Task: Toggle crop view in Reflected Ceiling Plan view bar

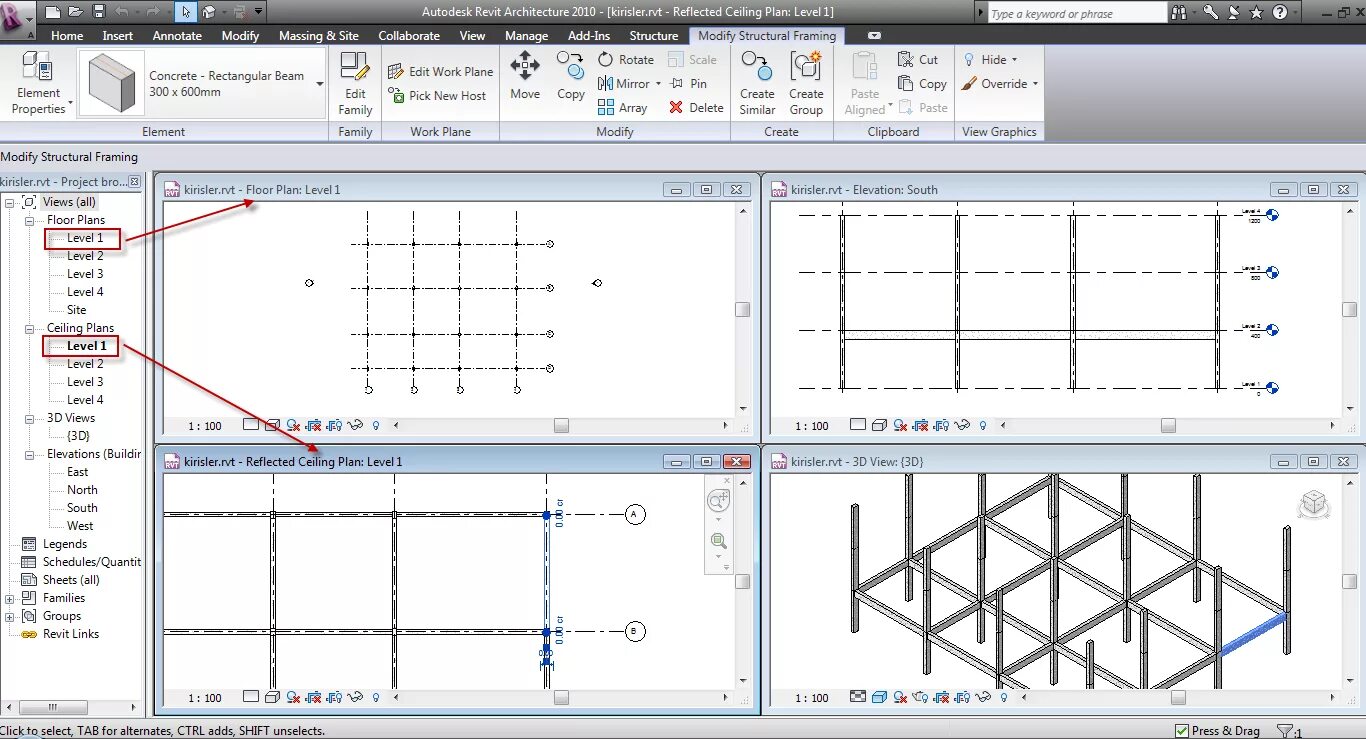Action: pos(315,697)
